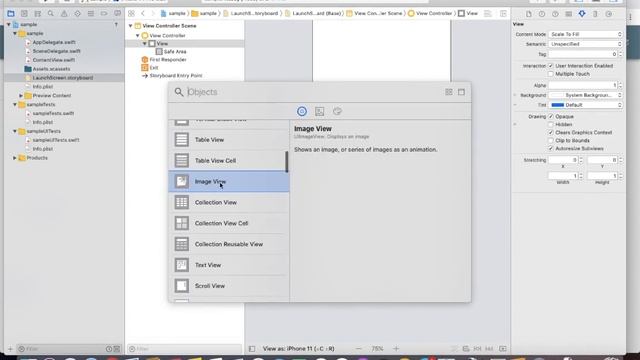Open the Connections inspector icon

(x=609, y=14)
